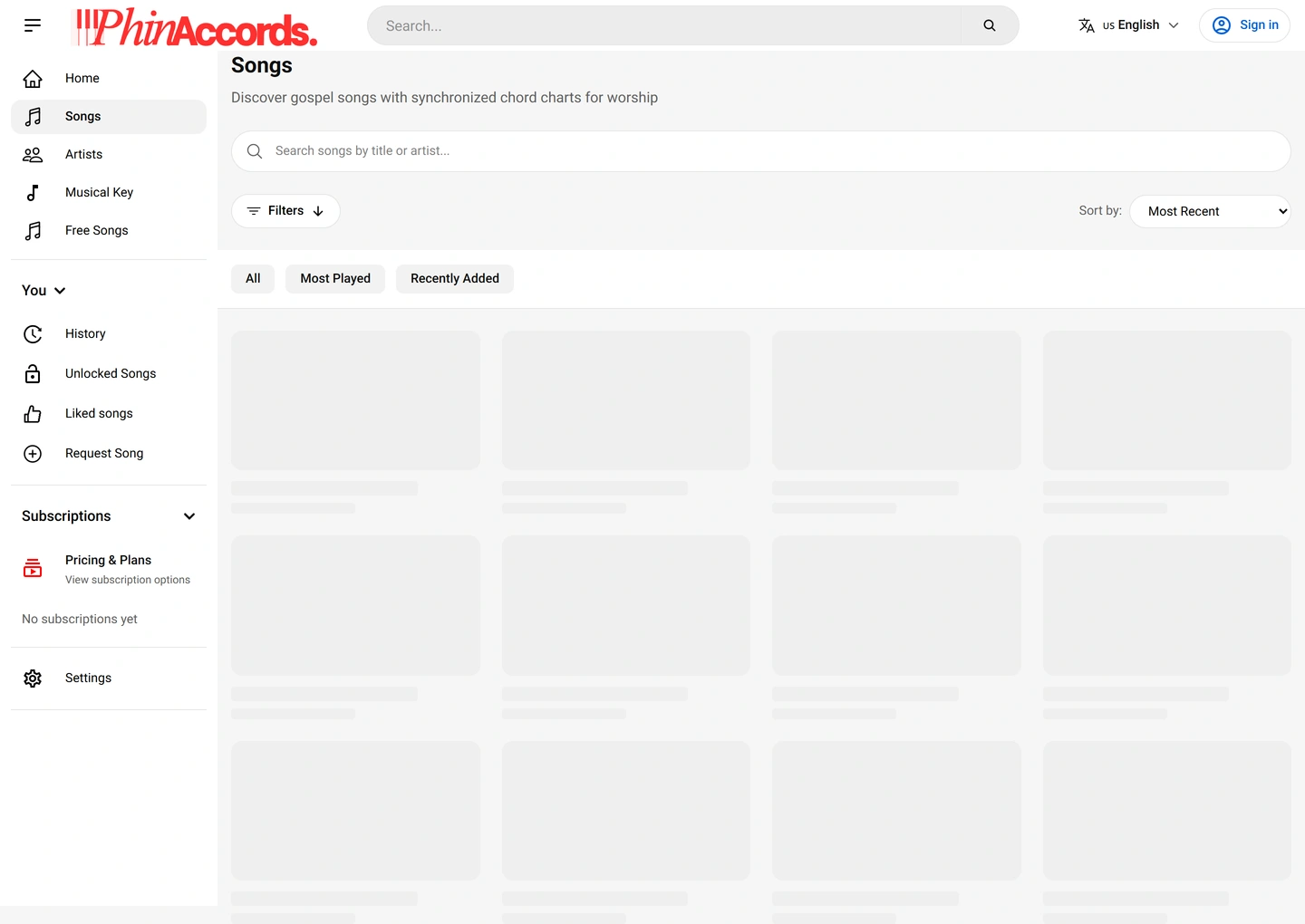This screenshot has height=924, width=1305.
Task: Select the Recently Added tab
Action: [x=455, y=279]
